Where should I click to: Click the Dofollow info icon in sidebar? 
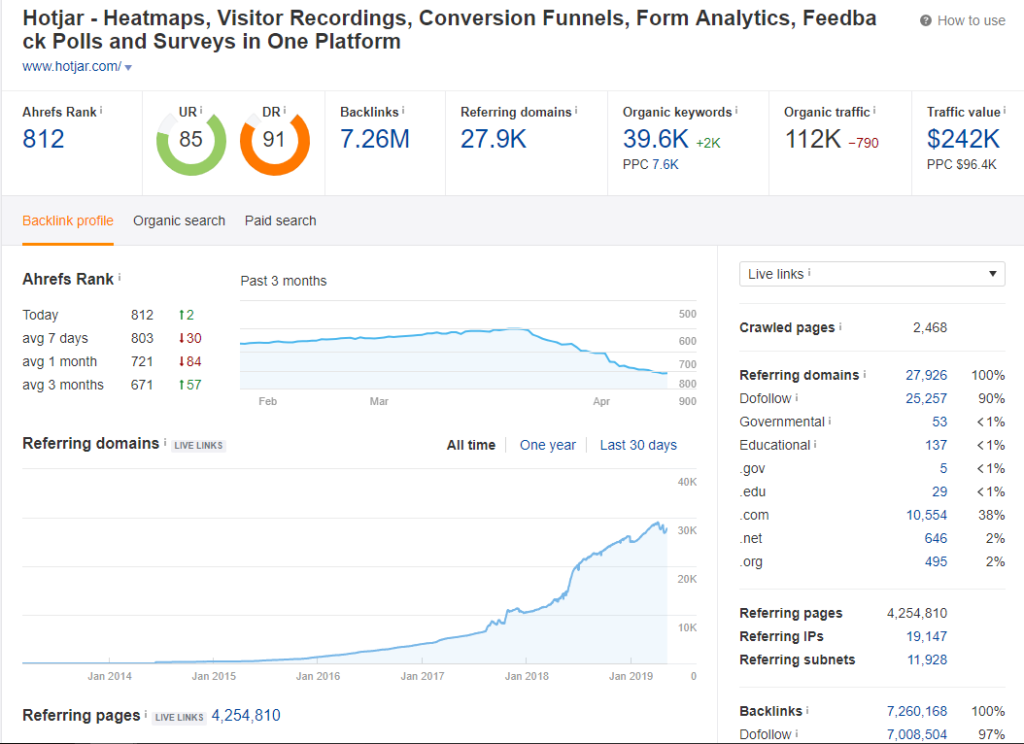[x=797, y=398]
